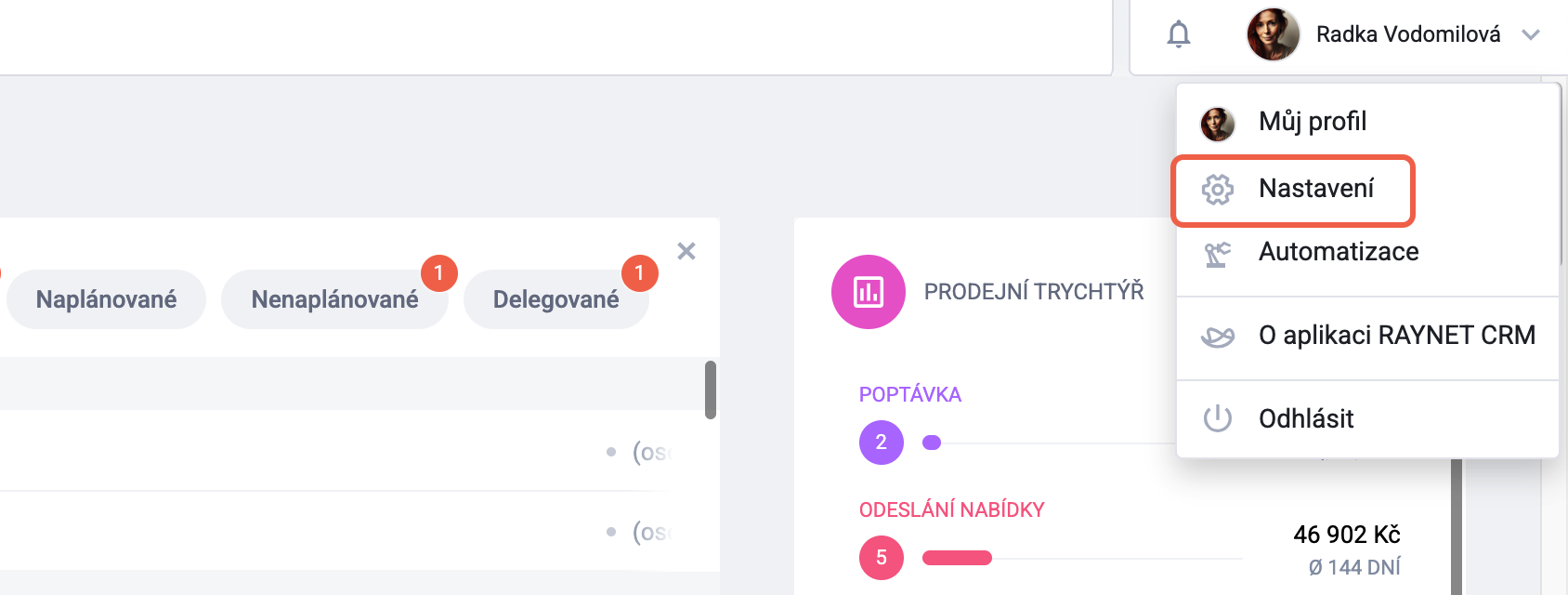Select the Nenaplánované filter pill
The image size is (1568, 595).
pos(334,299)
